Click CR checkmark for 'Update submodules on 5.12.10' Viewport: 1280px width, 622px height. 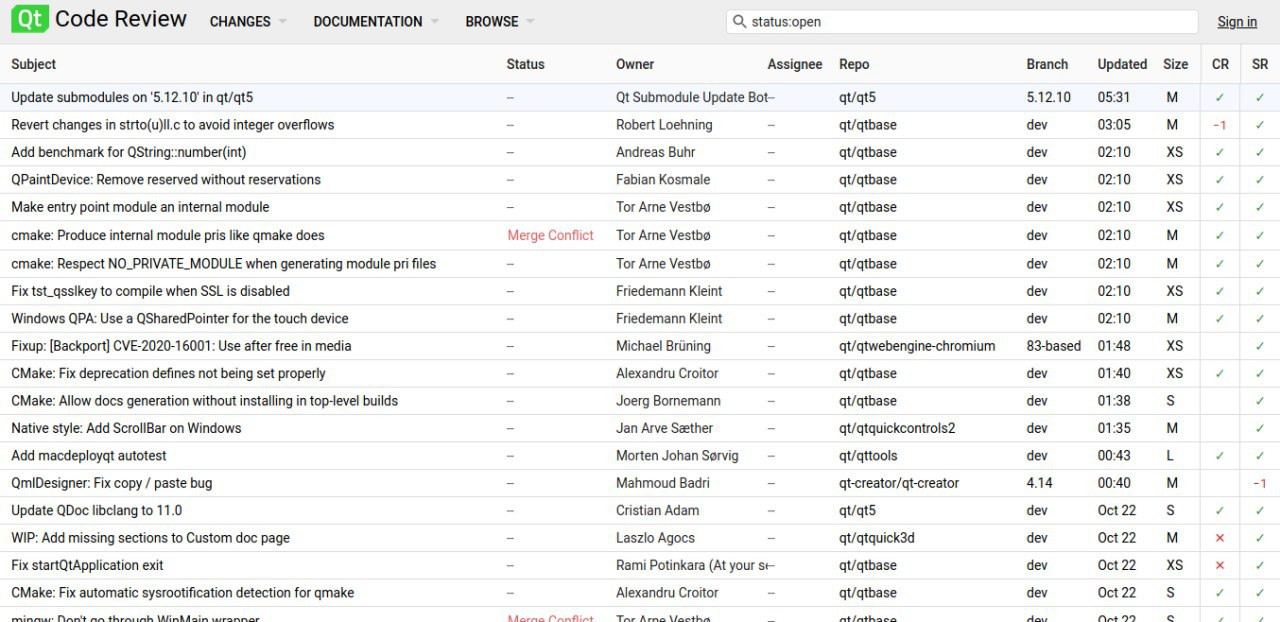pyautogui.click(x=1220, y=97)
